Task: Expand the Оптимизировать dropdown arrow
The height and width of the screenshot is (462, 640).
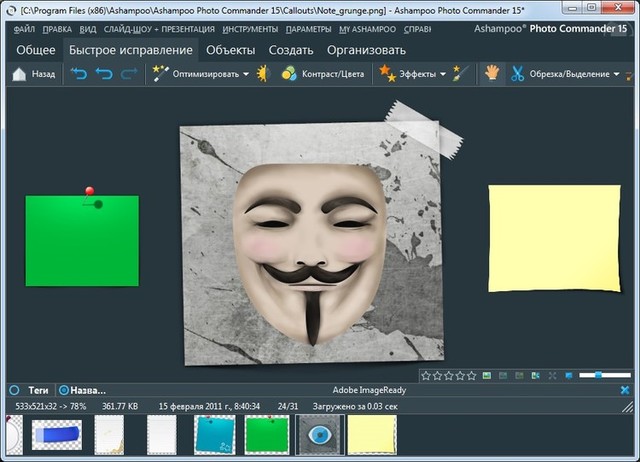Action: click(x=246, y=74)
